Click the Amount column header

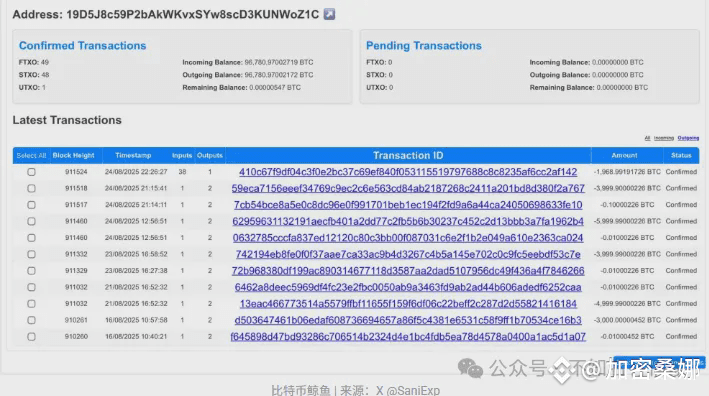tap(624, 156)
